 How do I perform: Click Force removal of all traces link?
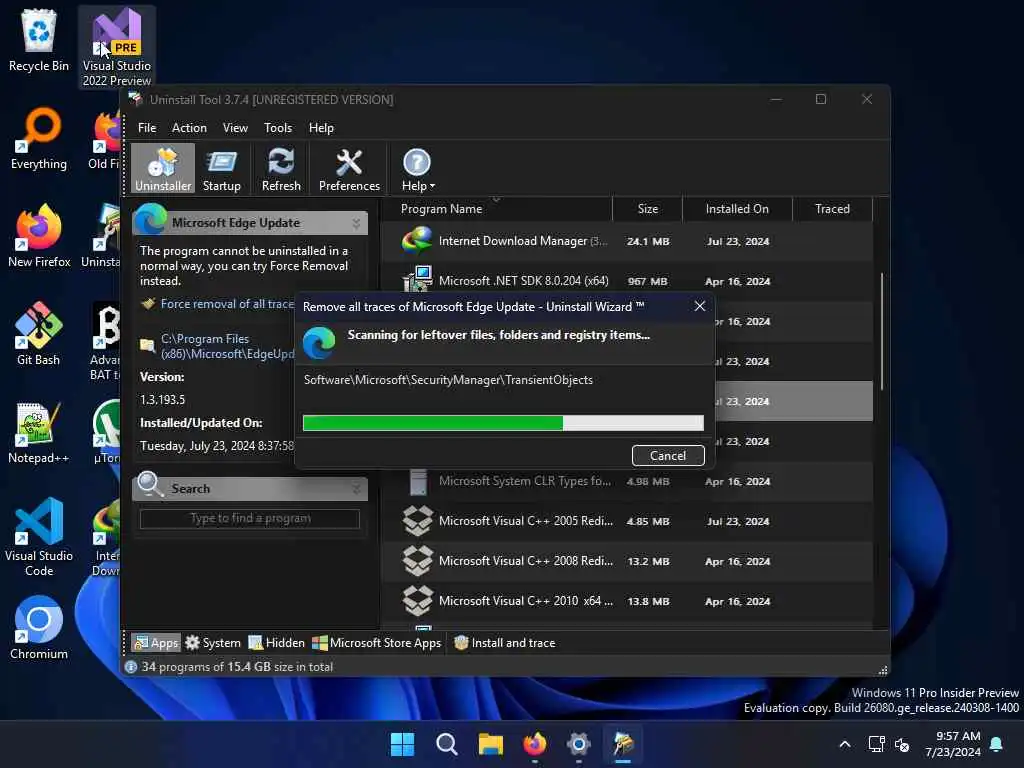pyautogui.click(x=227, y=304)
